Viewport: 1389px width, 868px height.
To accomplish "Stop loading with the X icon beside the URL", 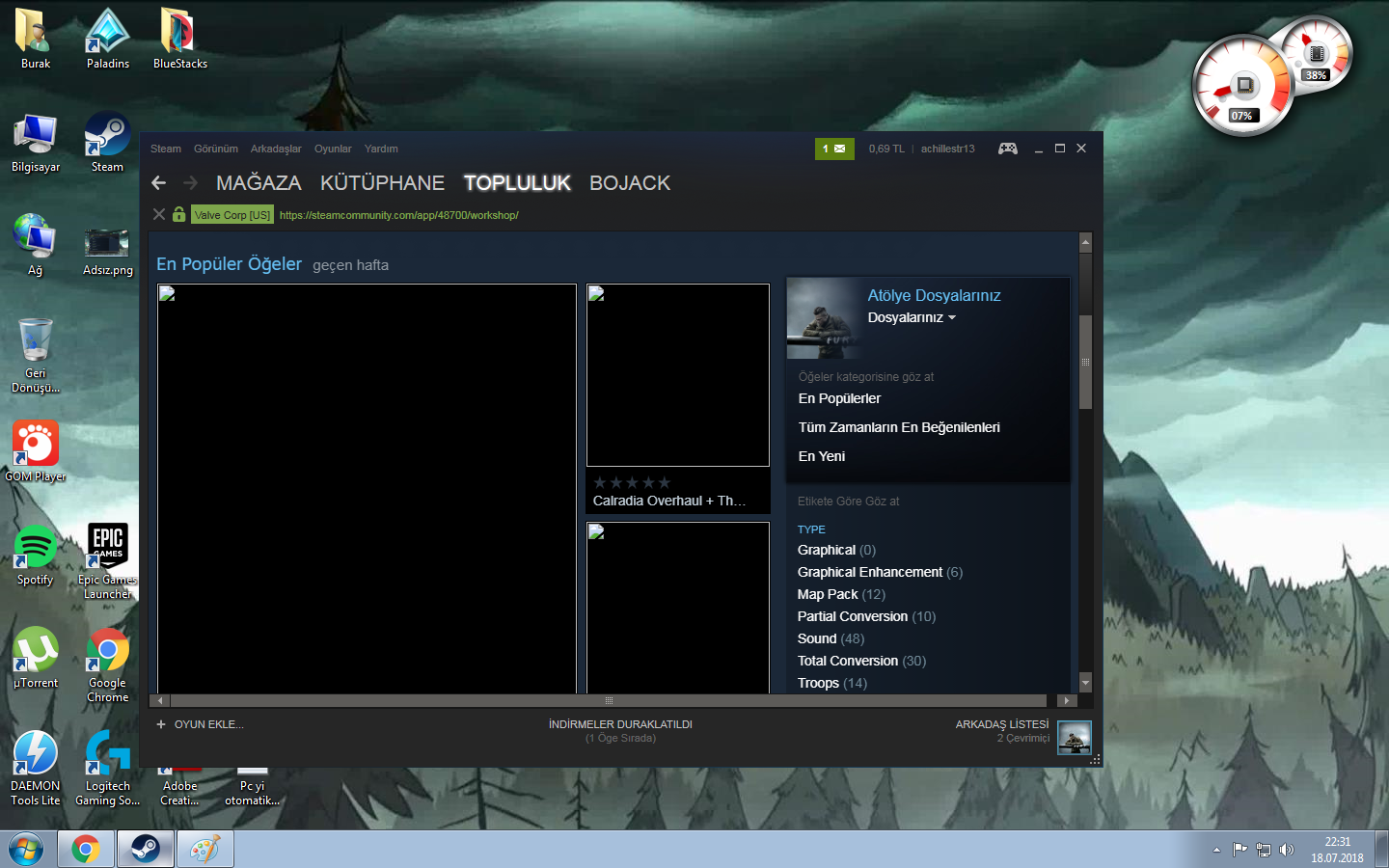I will (159, 214).
